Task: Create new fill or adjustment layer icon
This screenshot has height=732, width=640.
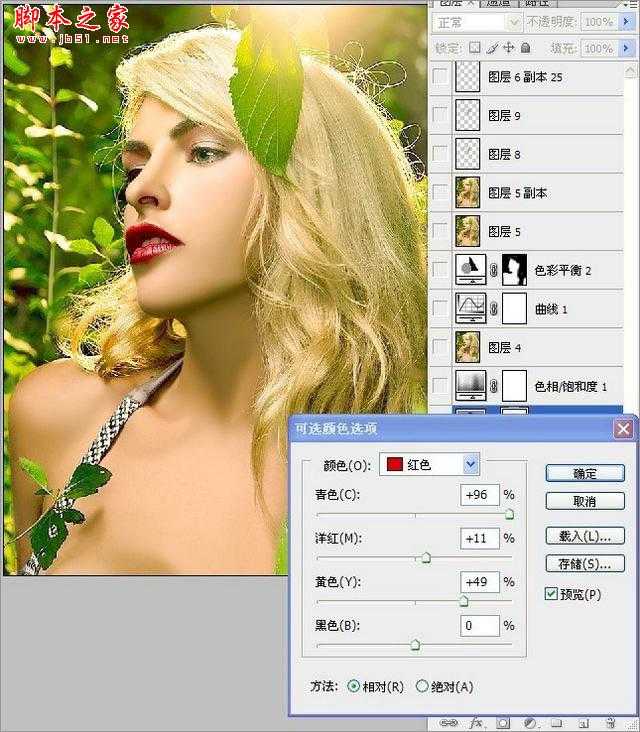Action: point(529,724)
